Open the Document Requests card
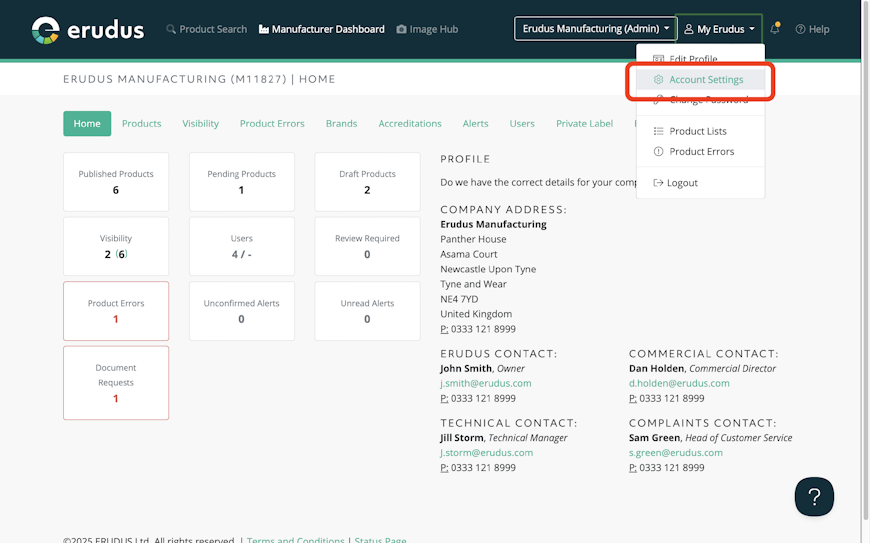Image resolution: width=870 pixels, height=543 pixels. click(116, 383)
